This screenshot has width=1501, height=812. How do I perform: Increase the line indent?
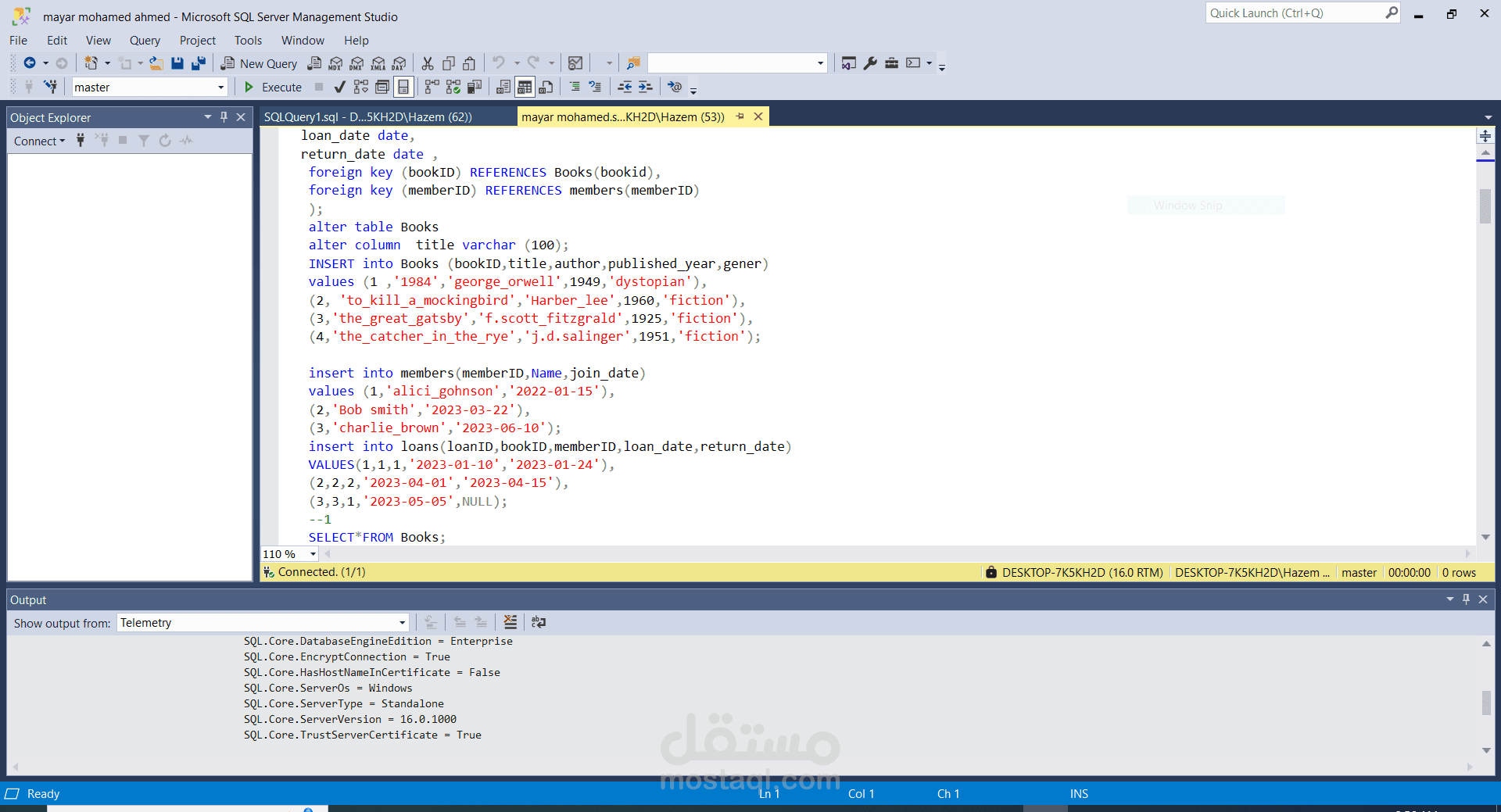pyautogui.click(x=645, y=87)
